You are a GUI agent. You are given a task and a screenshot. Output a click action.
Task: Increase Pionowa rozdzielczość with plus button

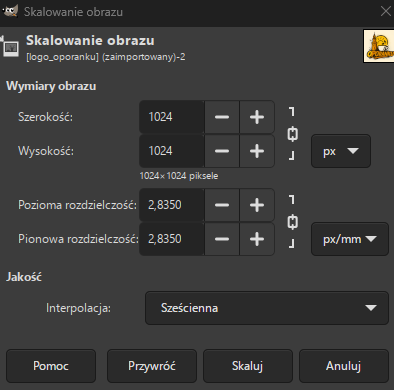pyautogui.click(x=257, y=239)
